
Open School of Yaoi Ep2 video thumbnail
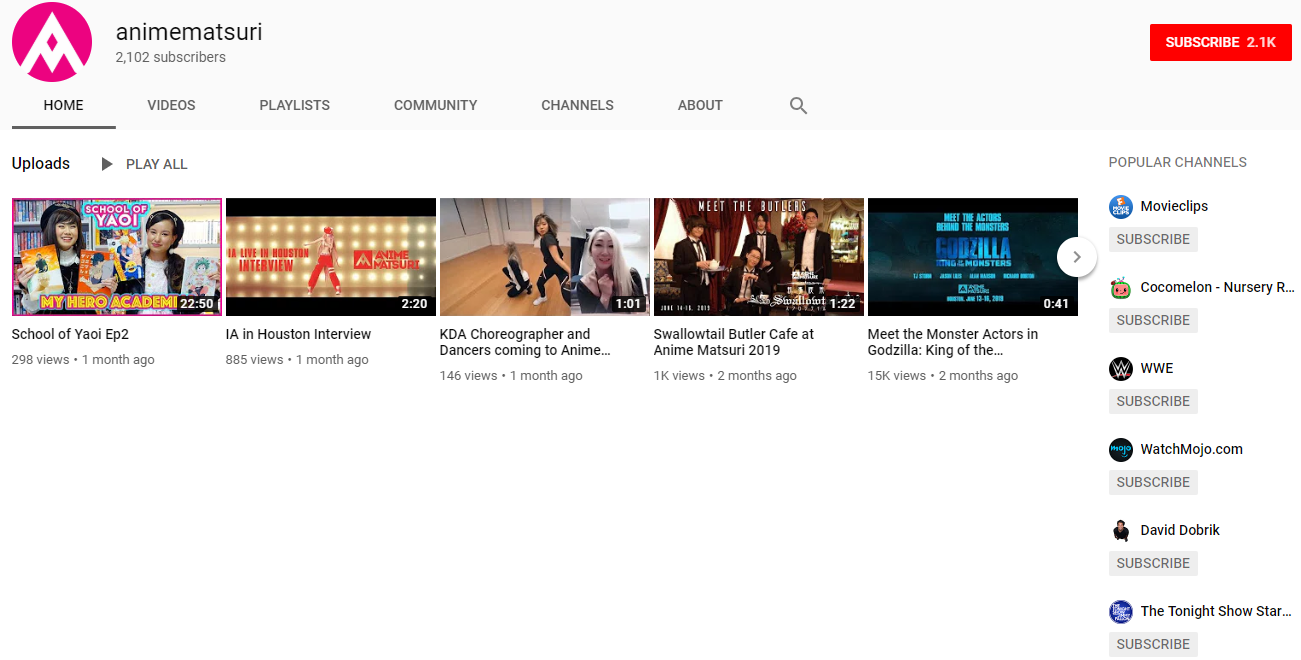pyautogui.click(x=117, y=257)
